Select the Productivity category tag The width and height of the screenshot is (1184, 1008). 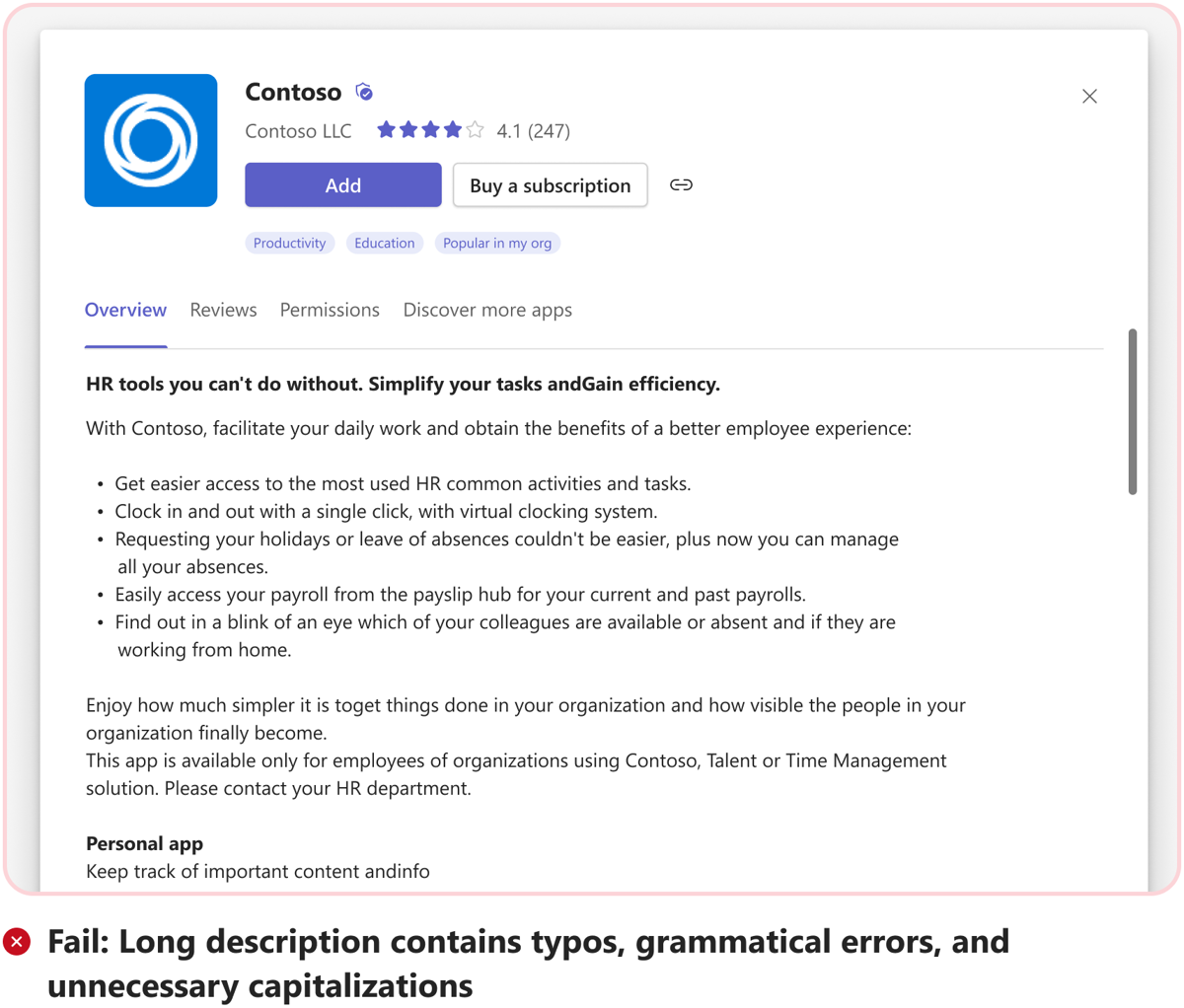(290, 243)
